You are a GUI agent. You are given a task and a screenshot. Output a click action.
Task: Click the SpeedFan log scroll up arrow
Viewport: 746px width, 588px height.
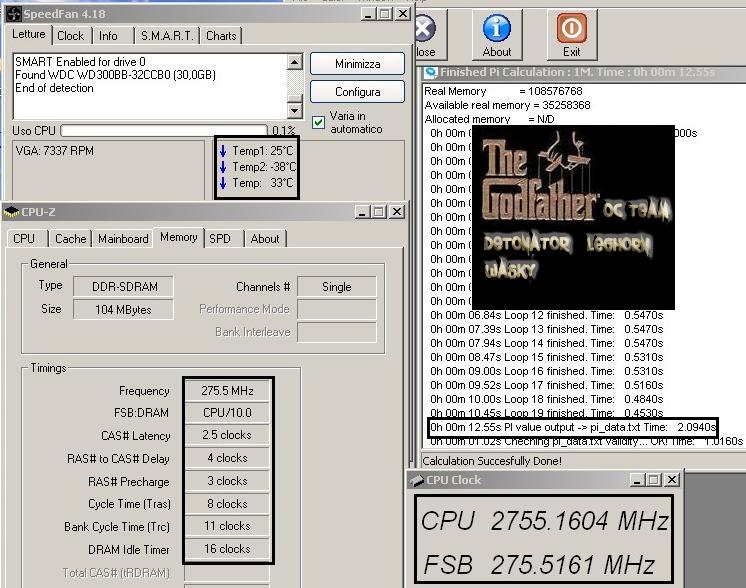click(295, 62)
